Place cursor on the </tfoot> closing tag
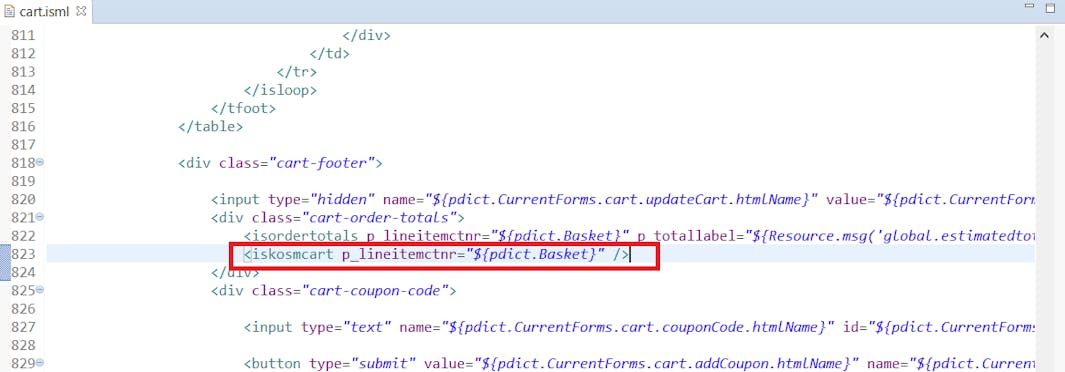The image size is (1065, 372). tap(243, 108)
